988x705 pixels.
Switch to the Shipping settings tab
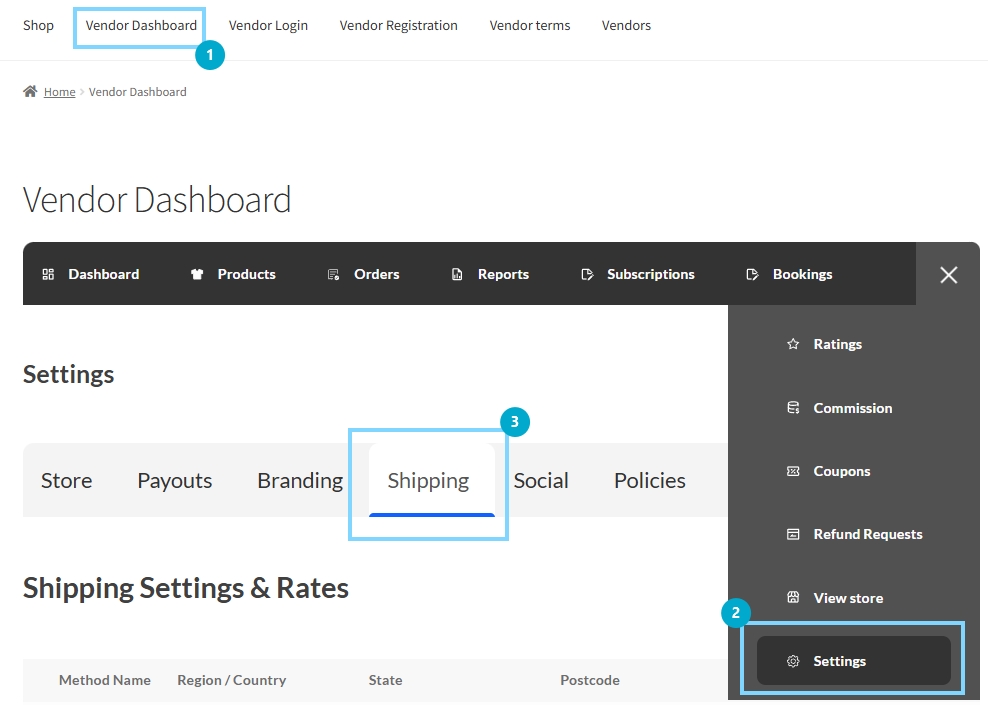tap(428, 481)
